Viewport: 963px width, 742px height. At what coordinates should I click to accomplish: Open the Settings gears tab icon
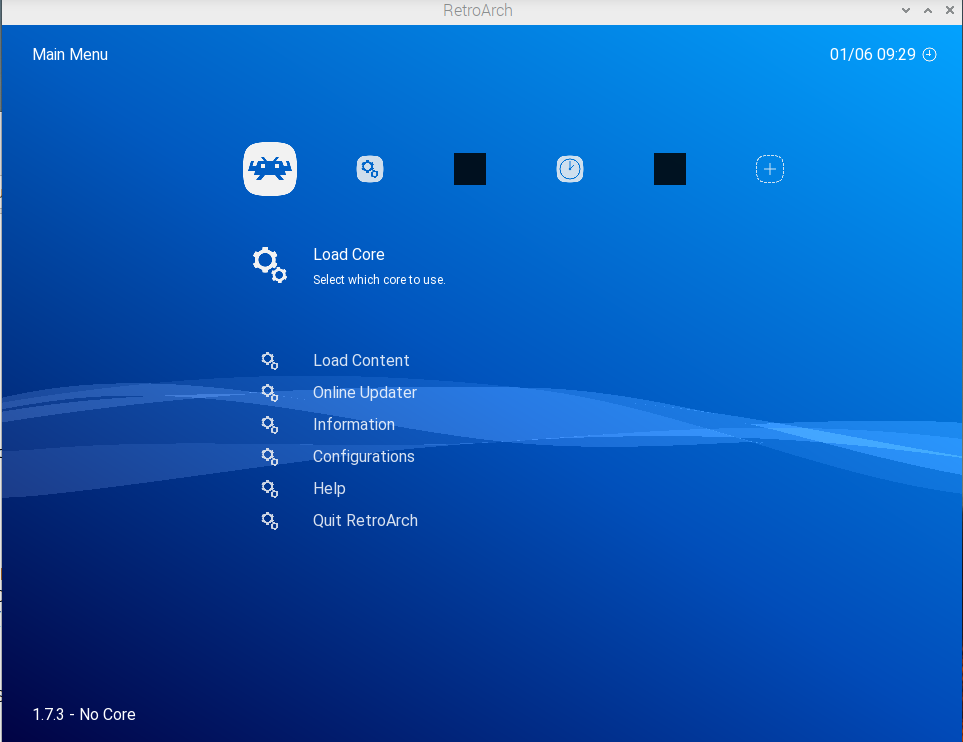coord(370,170)
